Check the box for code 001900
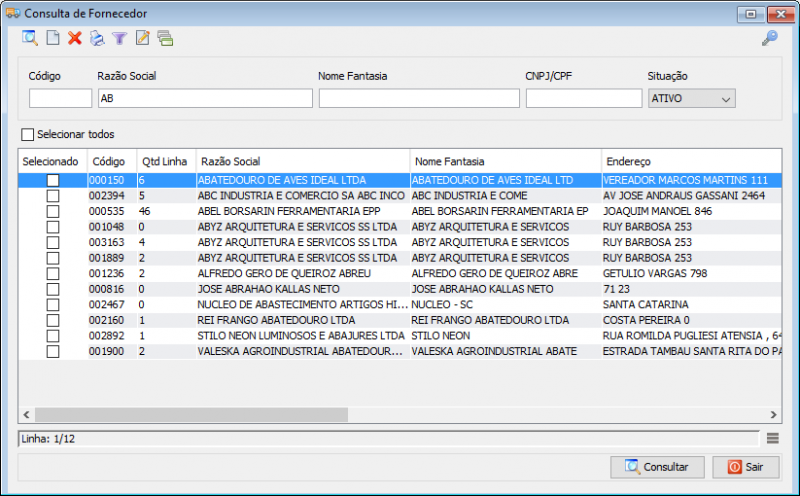The width and height of the screenshot is (800, 496). 53,352
